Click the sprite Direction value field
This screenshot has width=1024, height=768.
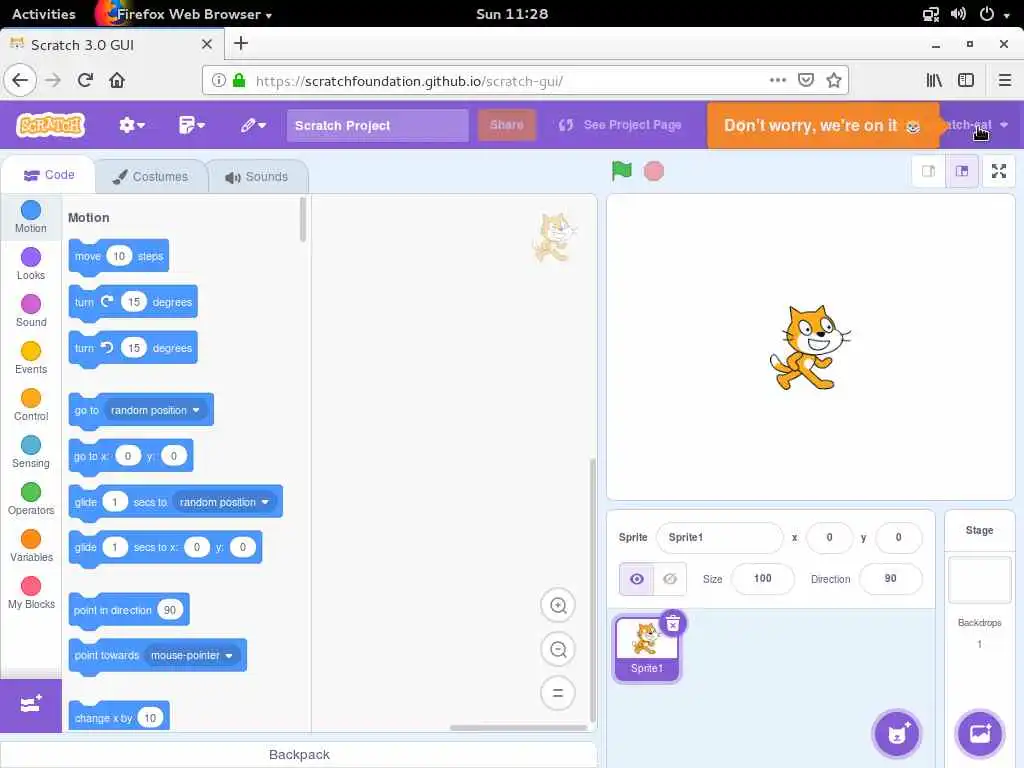890,579
